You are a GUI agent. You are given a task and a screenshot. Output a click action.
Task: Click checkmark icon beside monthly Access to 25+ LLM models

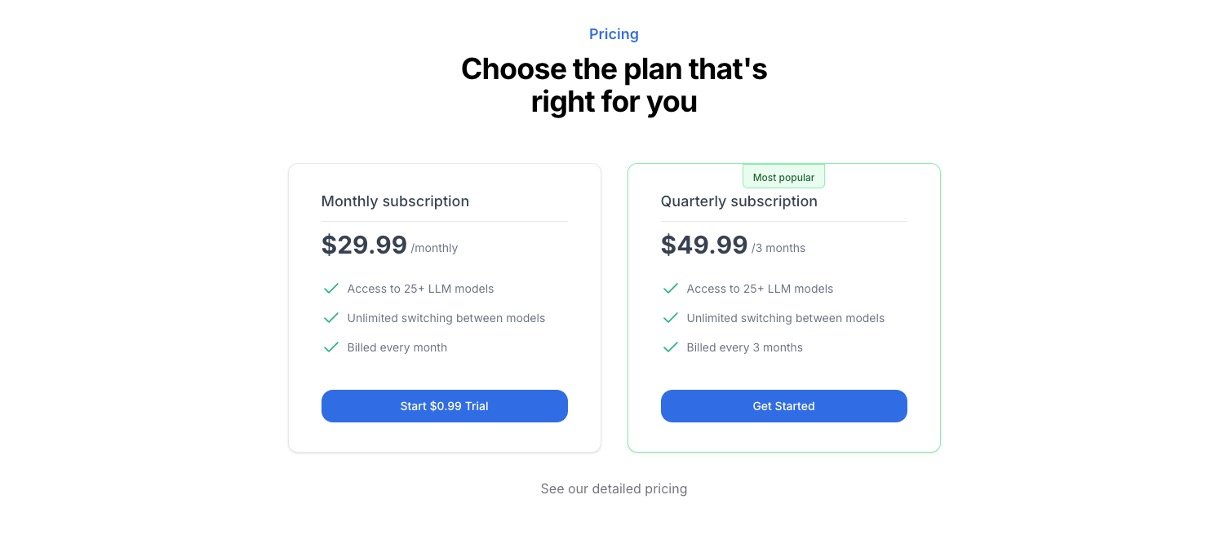pos(331,289)
